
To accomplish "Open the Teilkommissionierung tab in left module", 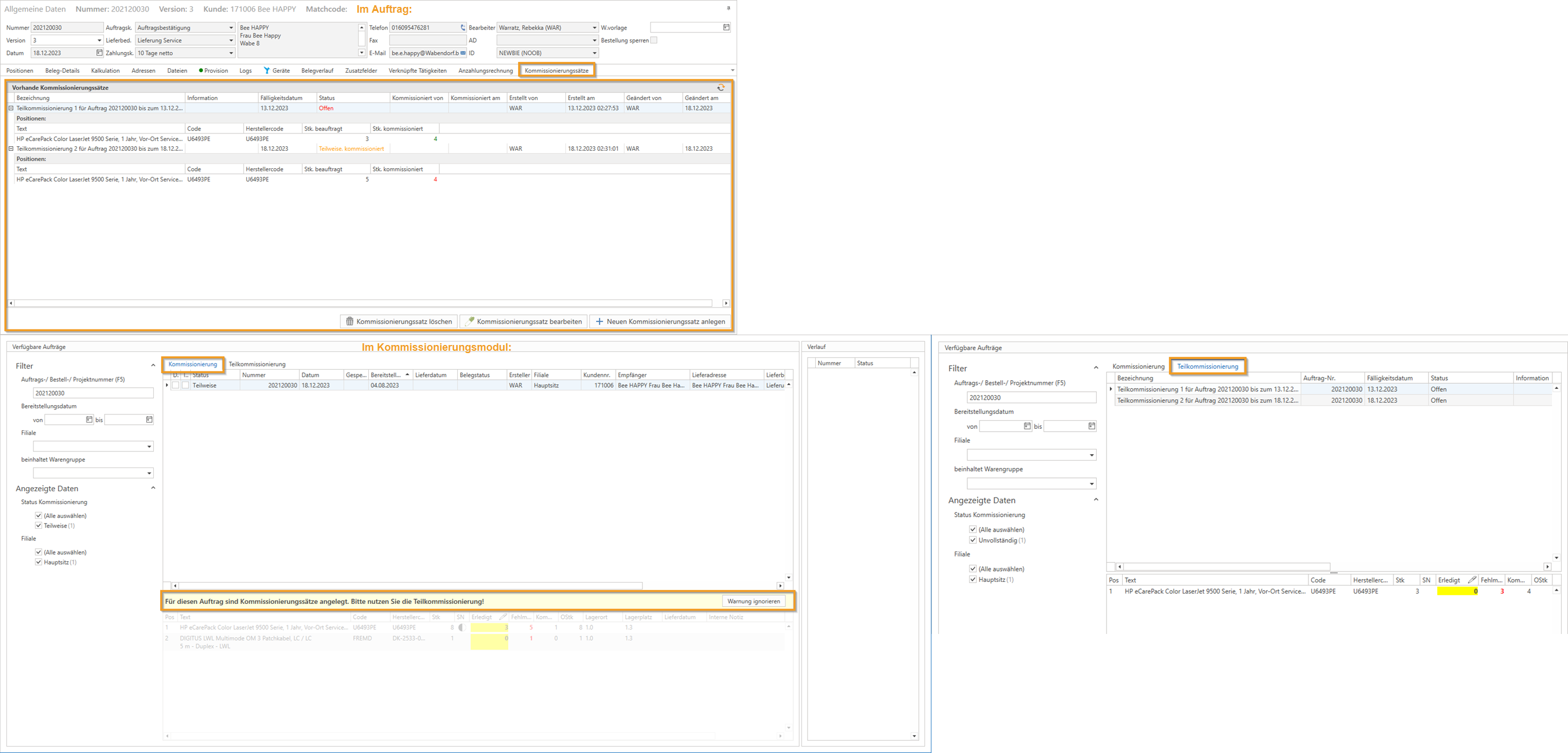I will (257, 364).
